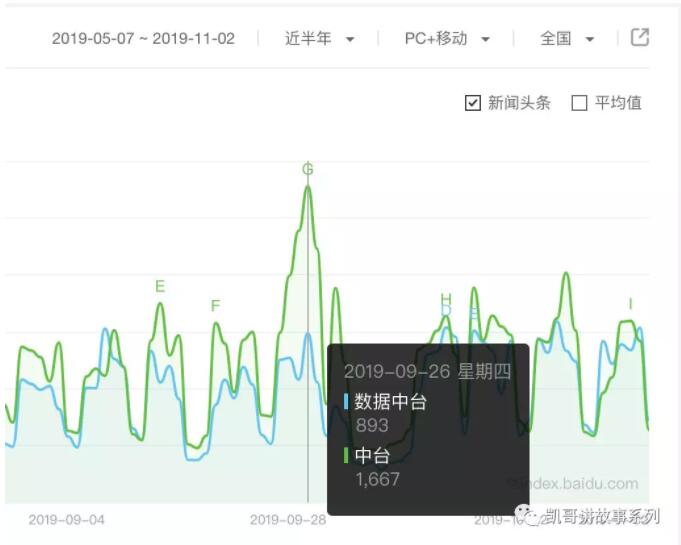
Task: Click the blue 数据中台 color bar in tooltip
Action: pyautogui.click(x=346, y=401)
